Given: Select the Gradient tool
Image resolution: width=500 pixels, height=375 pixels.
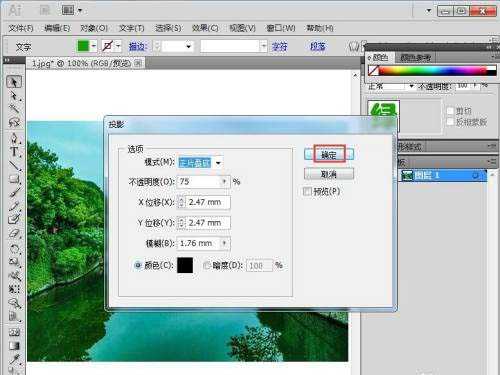Looking at the screenshot, I should coord(14,345).
